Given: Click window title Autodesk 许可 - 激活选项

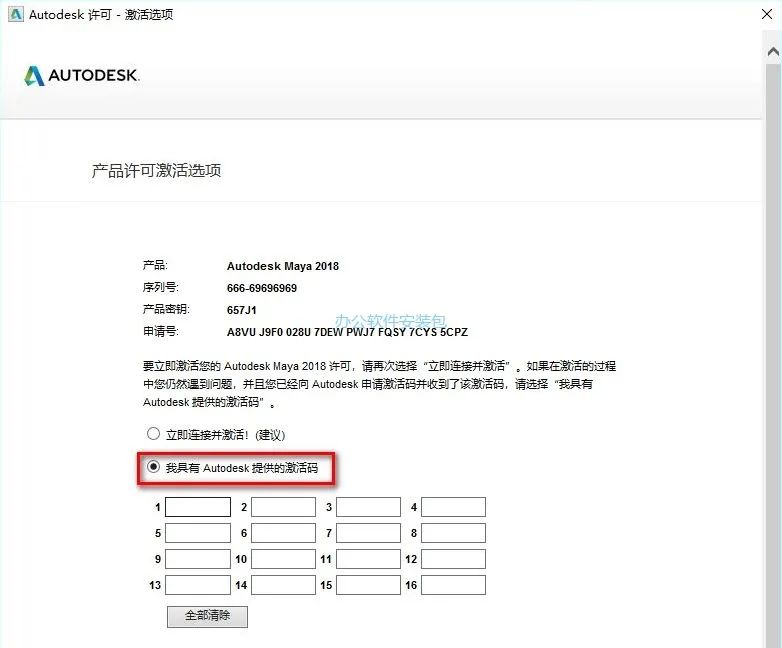Looking at the screenshot, I should [101, 14].
